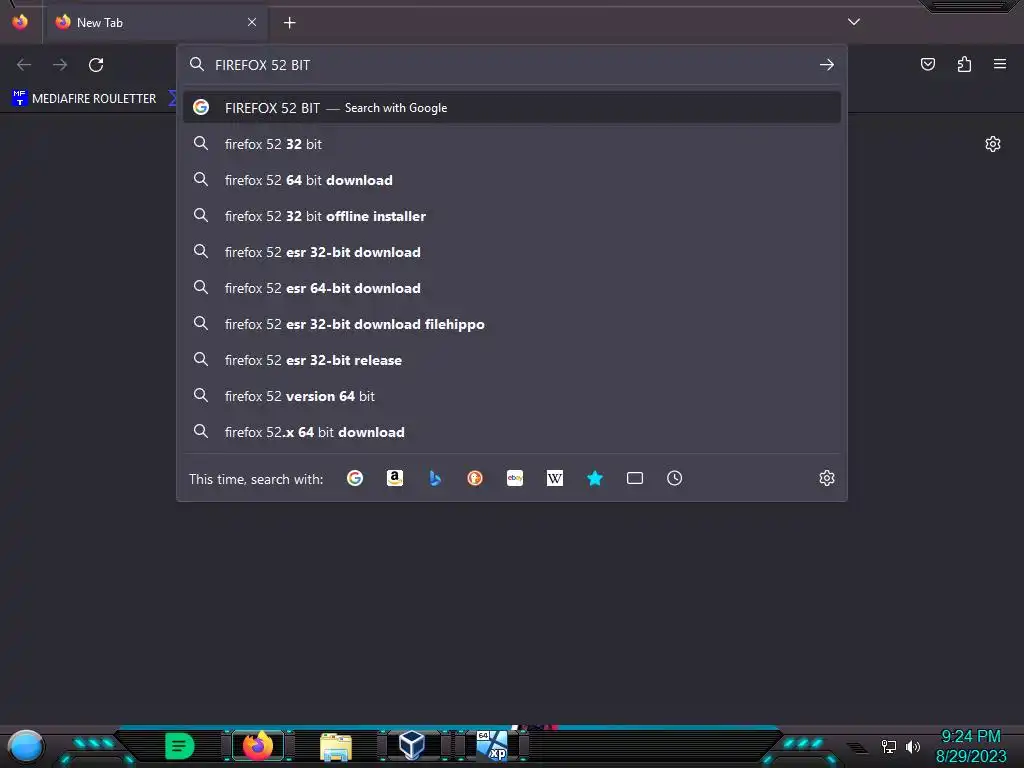Open the network tray icon
This screenshot has width=1024, height=768.
point(888,746)
